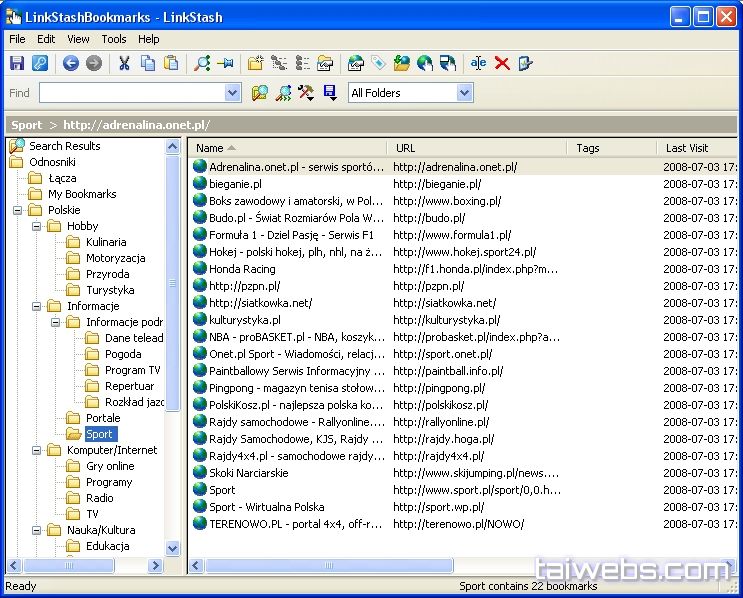Click the Cut scissors icon
This screenshot has height=598, width=743.
click(124, 63)
